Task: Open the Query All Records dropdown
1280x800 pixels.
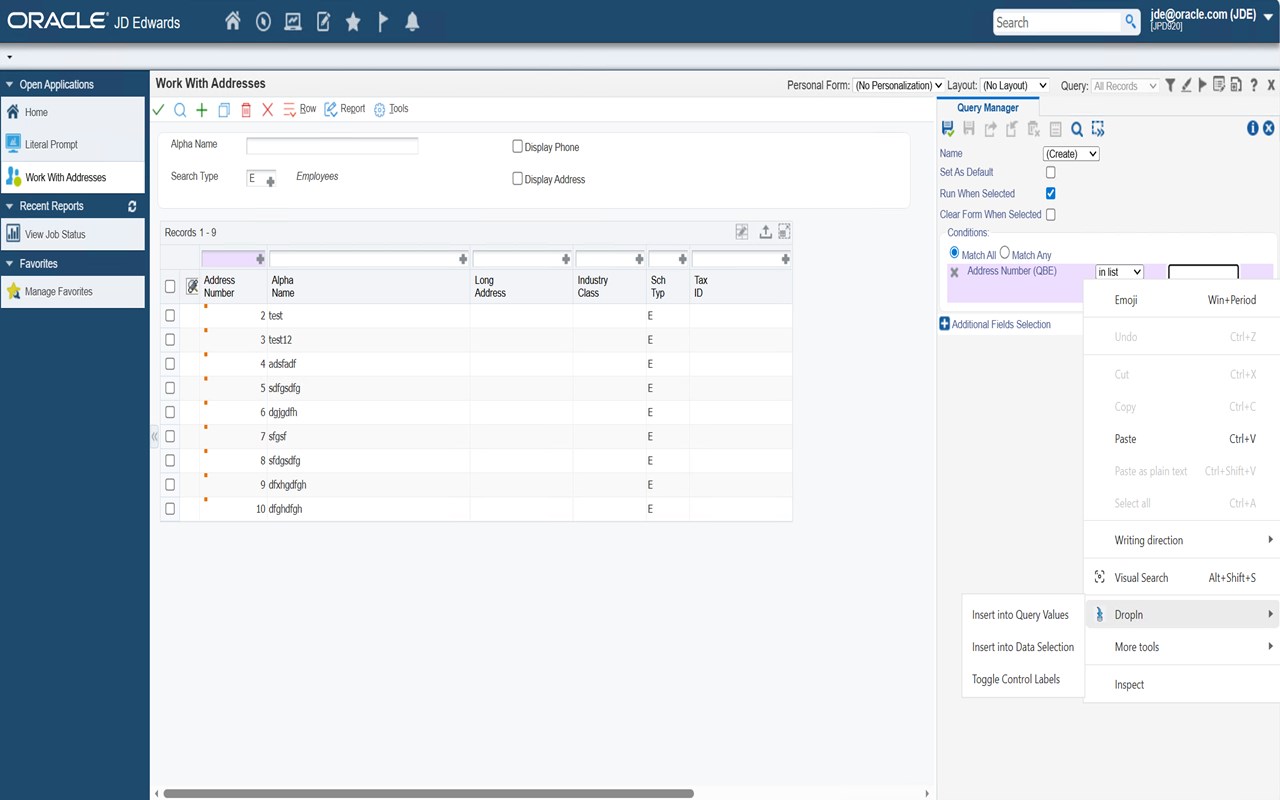Action: pos(1125,86)
